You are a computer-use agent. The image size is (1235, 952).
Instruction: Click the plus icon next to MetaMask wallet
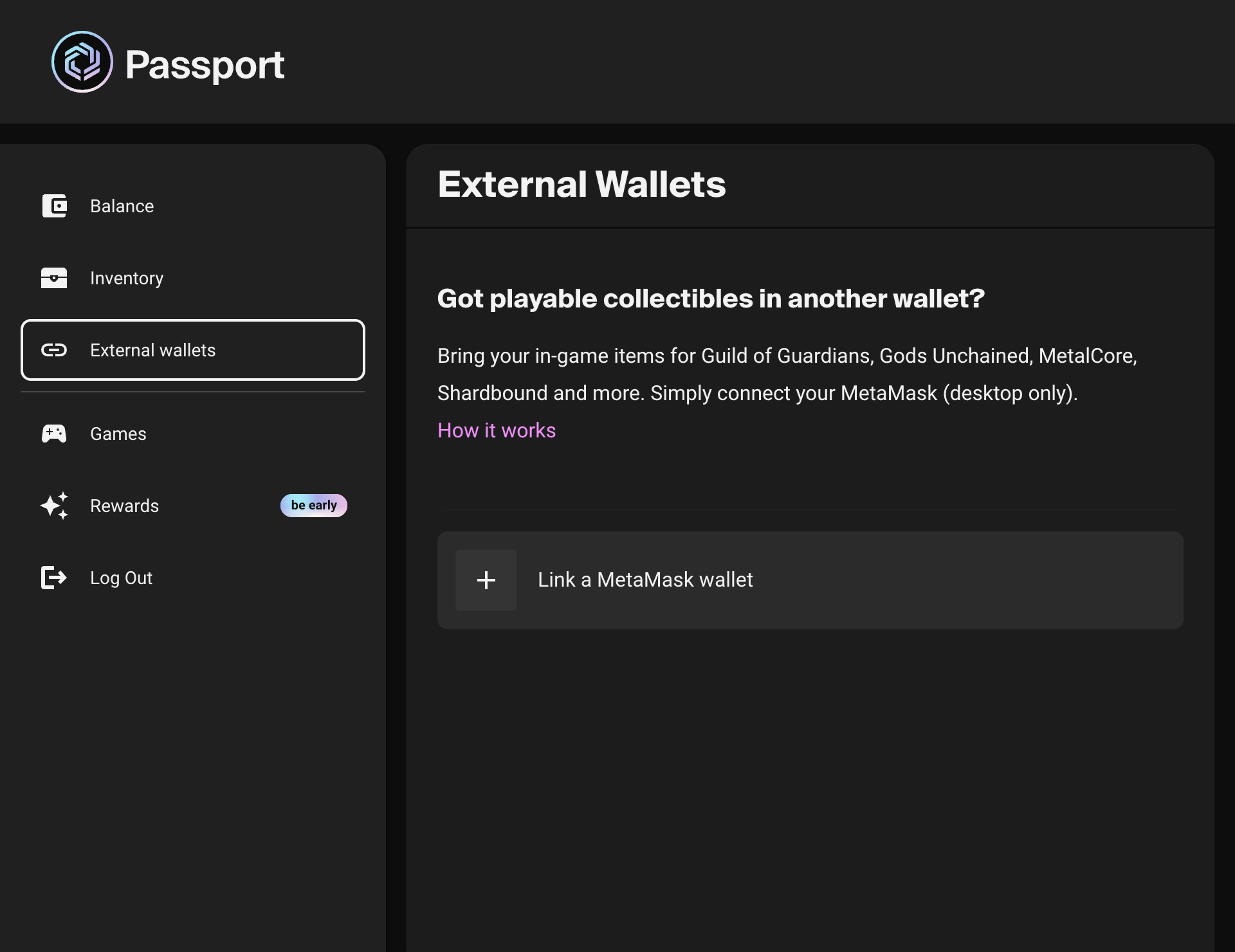click(486, 580)
